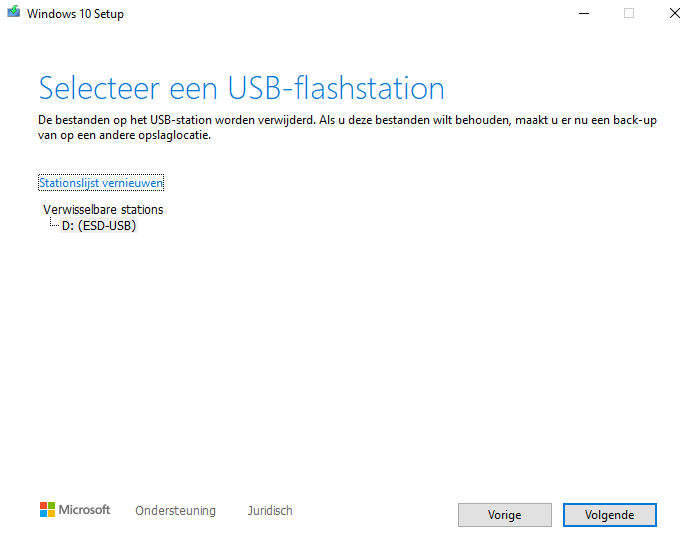Viewport: 696px width, 552px height.
Task: Close the Windows 10 Setup window
Action: (675, 13)
